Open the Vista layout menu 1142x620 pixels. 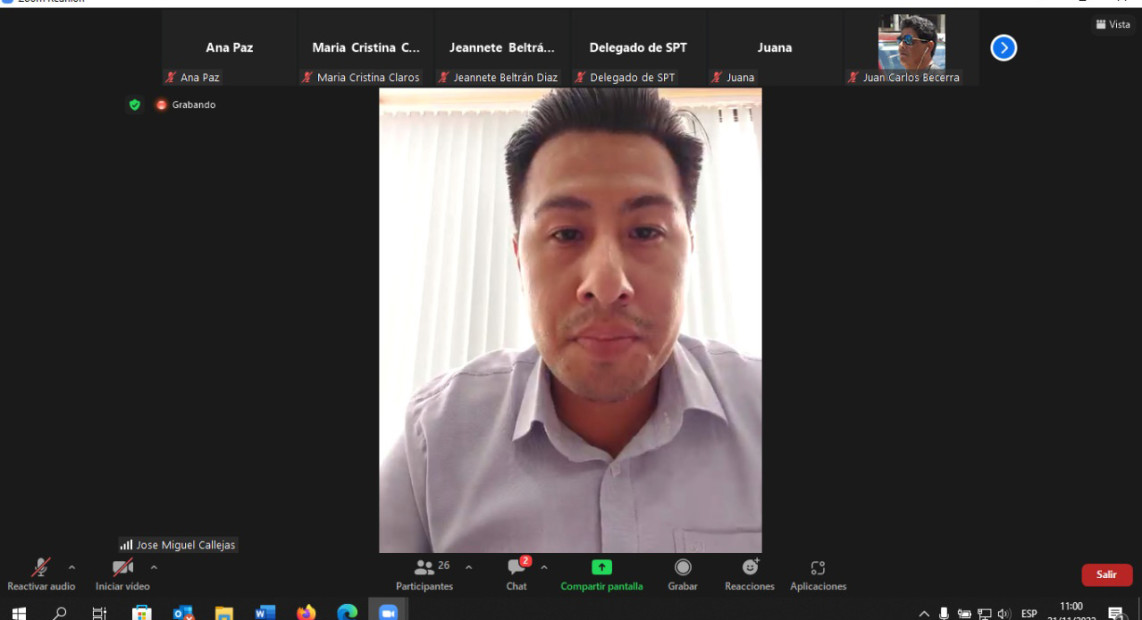point(1112,25)
